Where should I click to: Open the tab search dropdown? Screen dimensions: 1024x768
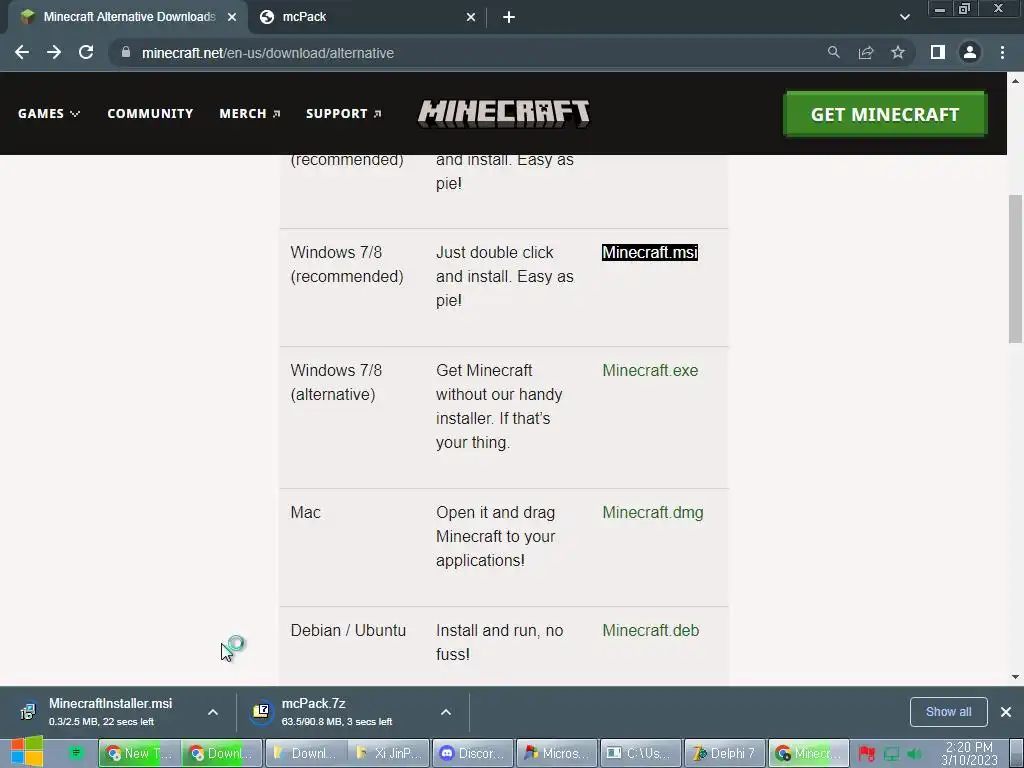[x=904, y=17]
